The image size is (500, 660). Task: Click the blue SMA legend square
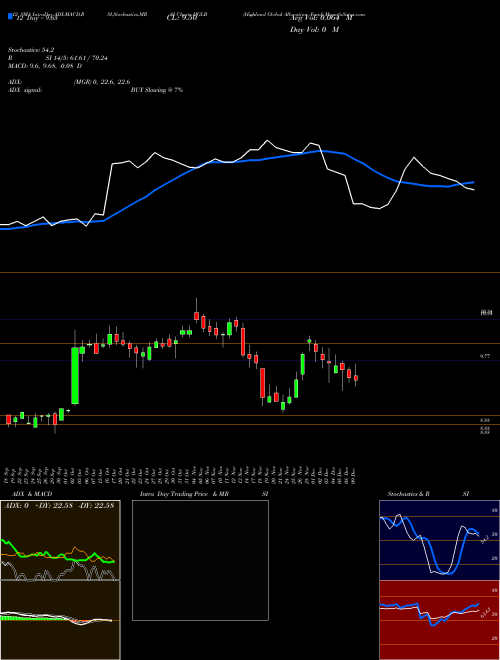click(10, 16)
